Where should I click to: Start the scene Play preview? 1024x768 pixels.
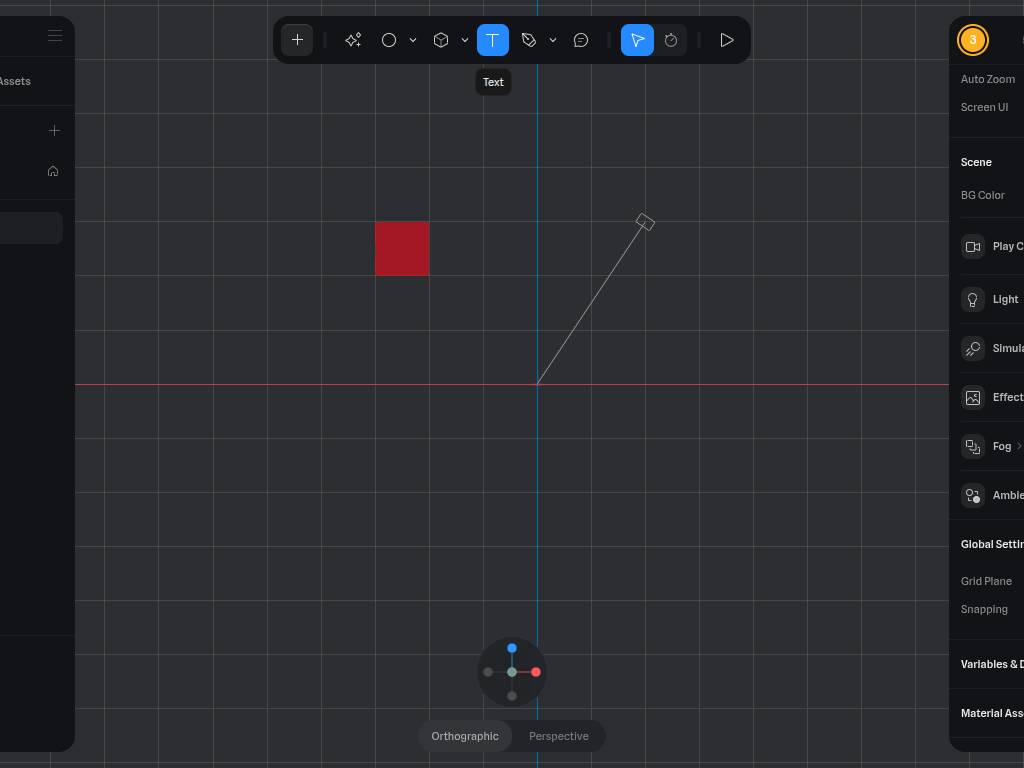[727, 40]
